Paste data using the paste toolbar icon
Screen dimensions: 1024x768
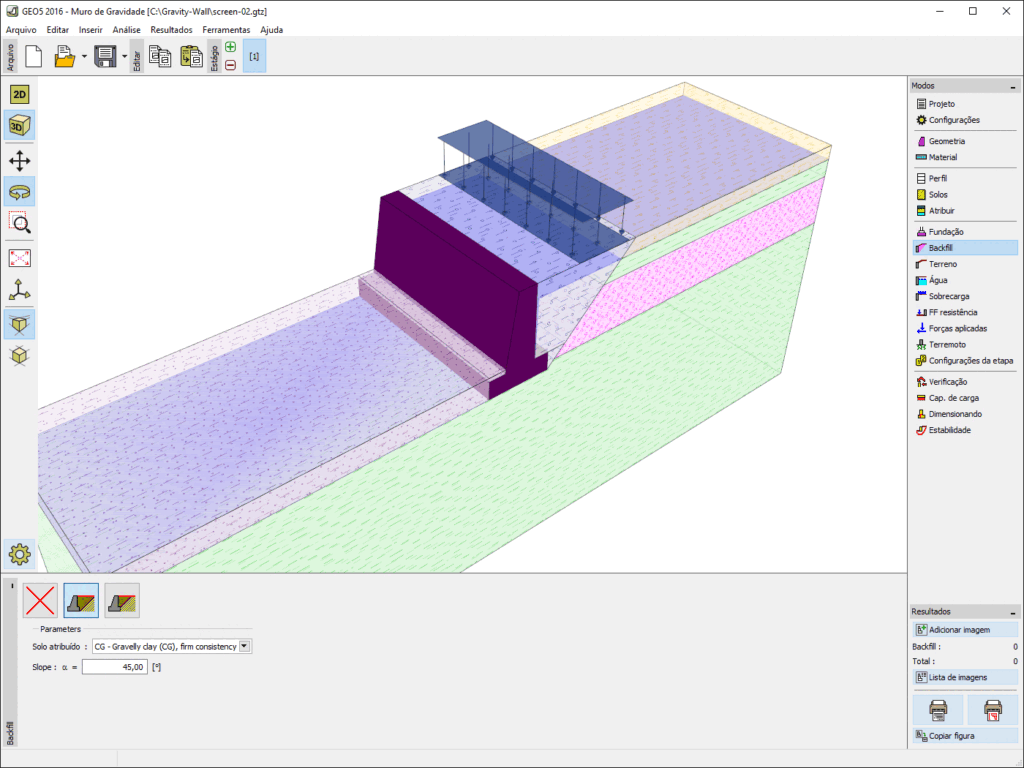coord(191,56)
